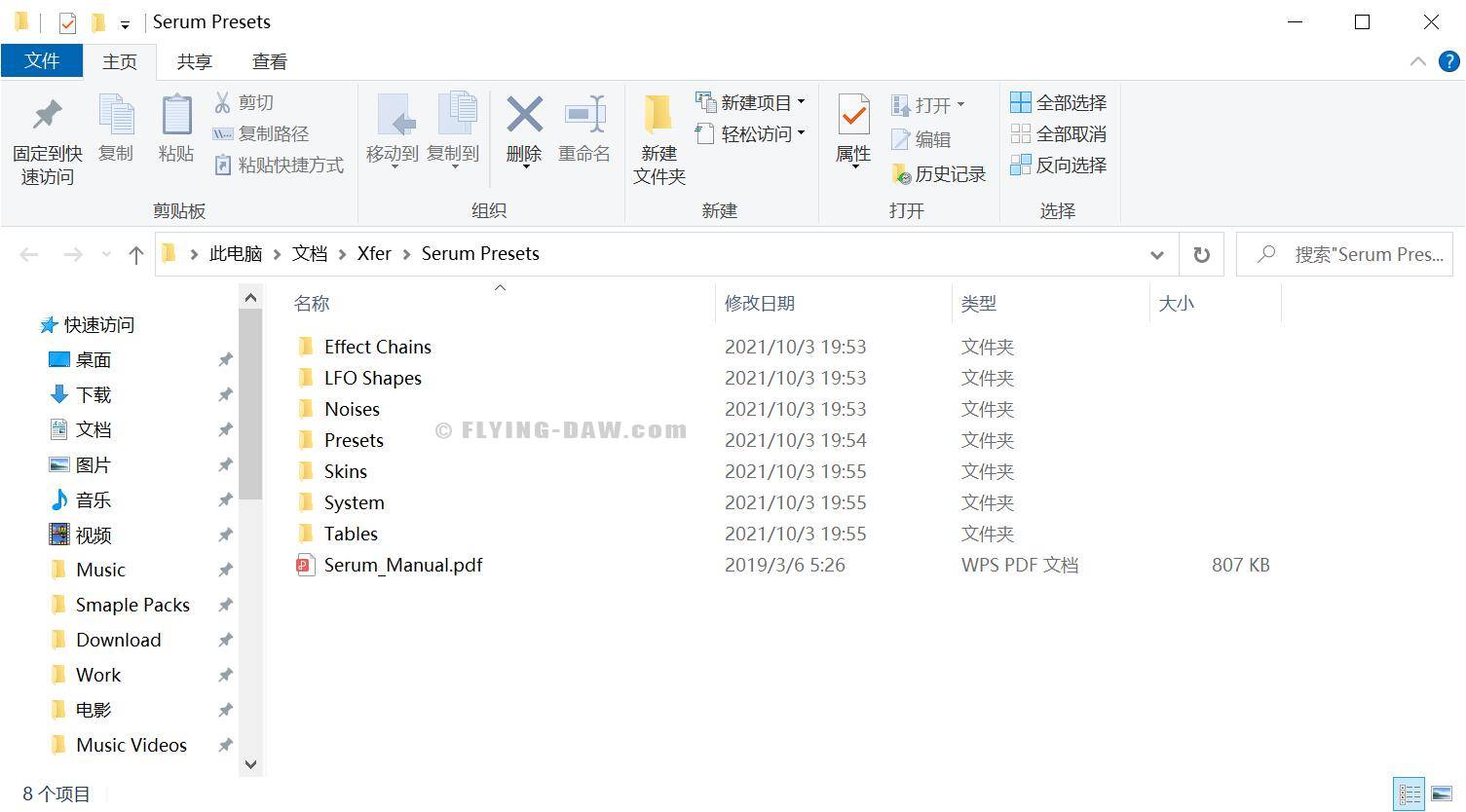This screenshot has width=1466, height=812.
Task: Sort by Size (大小) column header
Action: coord(1177,304)
